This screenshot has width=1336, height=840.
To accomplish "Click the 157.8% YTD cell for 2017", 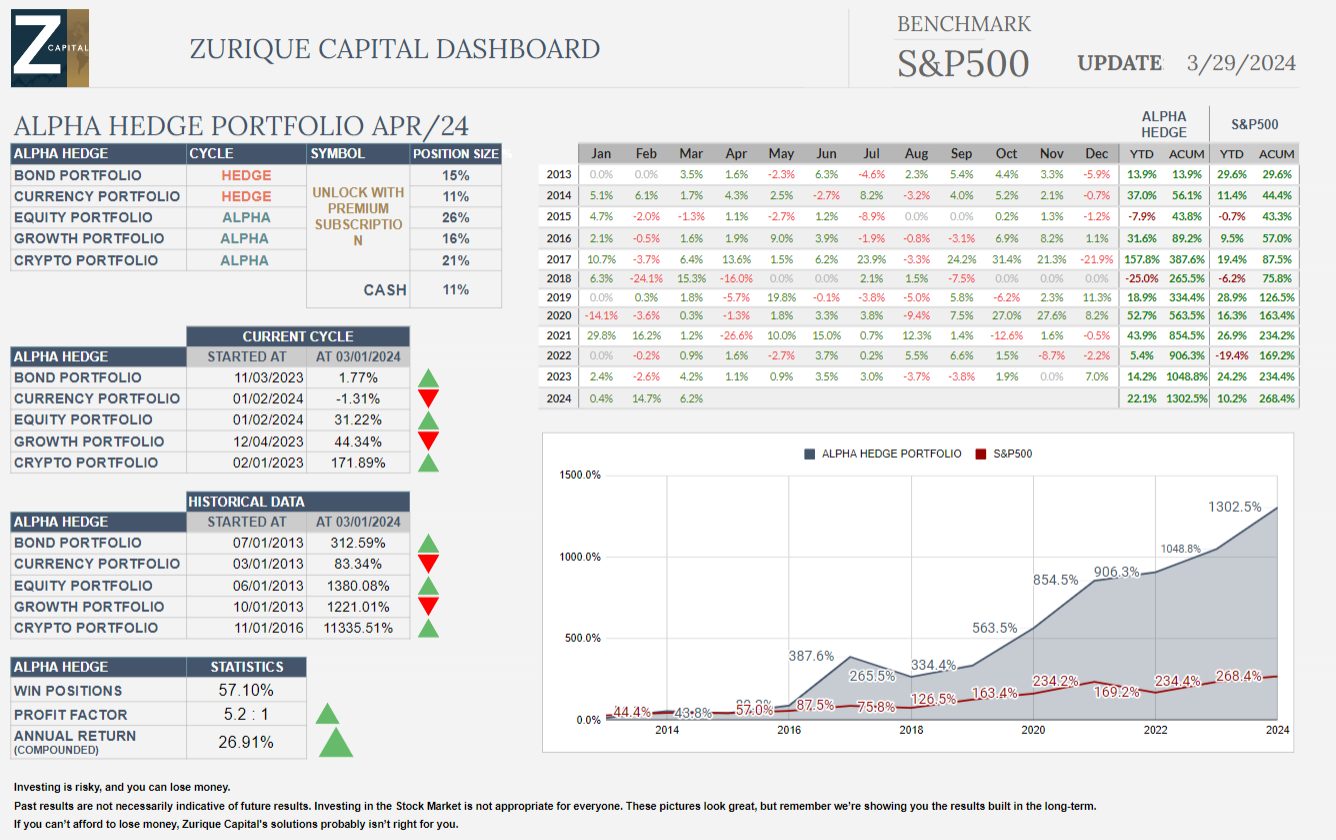I will 1143,258.
